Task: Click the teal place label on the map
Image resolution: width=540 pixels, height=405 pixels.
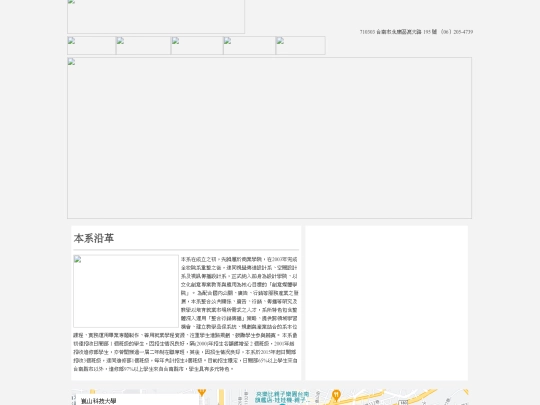Action: click(282, 397)
